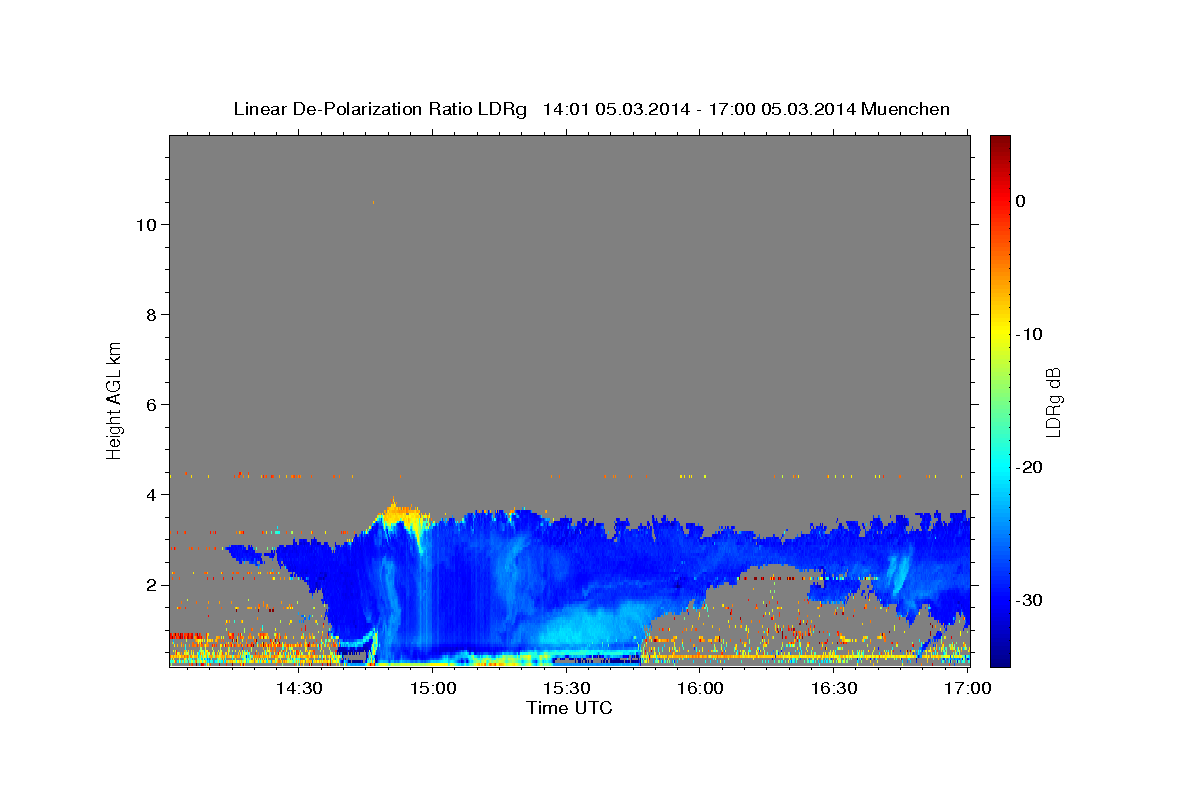Click the colorbar tick label -10
The height and width of the screenshot is (800, 1200).
click(1030, 334)
